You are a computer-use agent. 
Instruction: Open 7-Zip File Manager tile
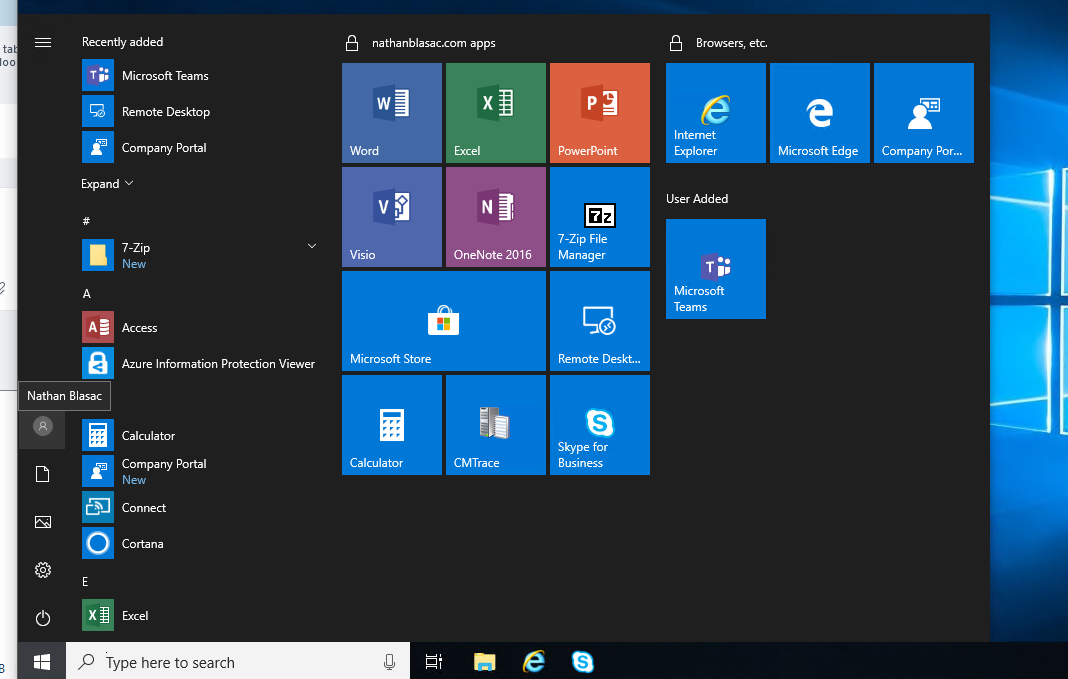(x=599, y=216)
